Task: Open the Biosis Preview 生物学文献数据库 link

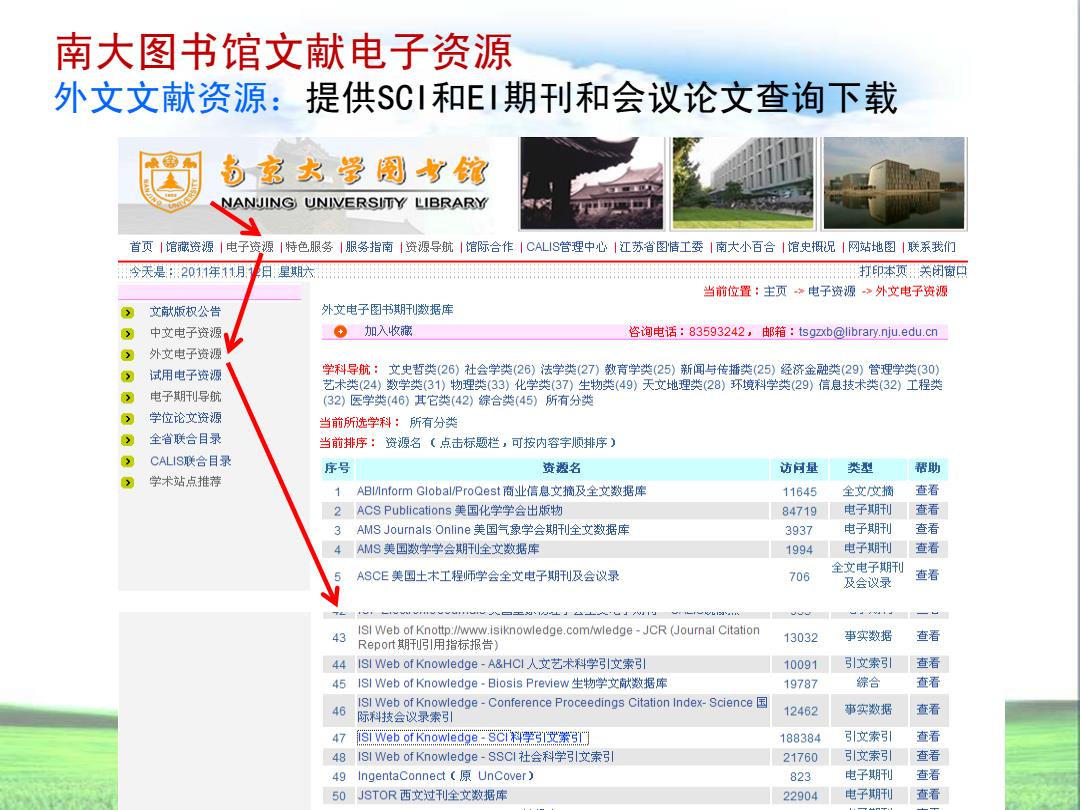Action: coord(512,684)
